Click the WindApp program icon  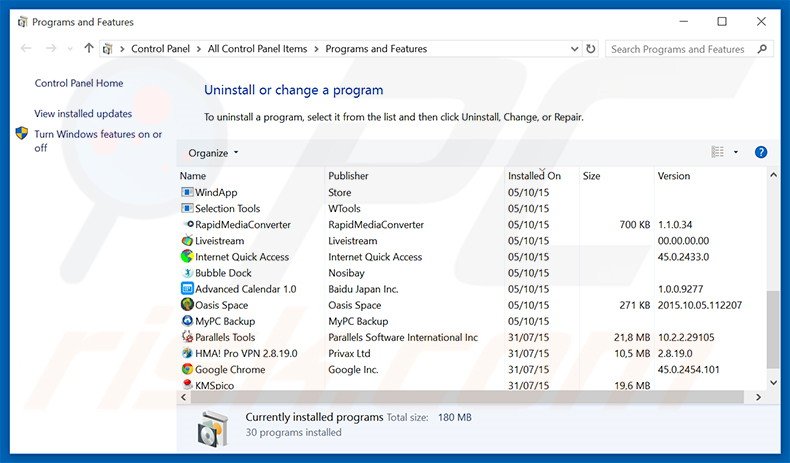tap(187, 192)
